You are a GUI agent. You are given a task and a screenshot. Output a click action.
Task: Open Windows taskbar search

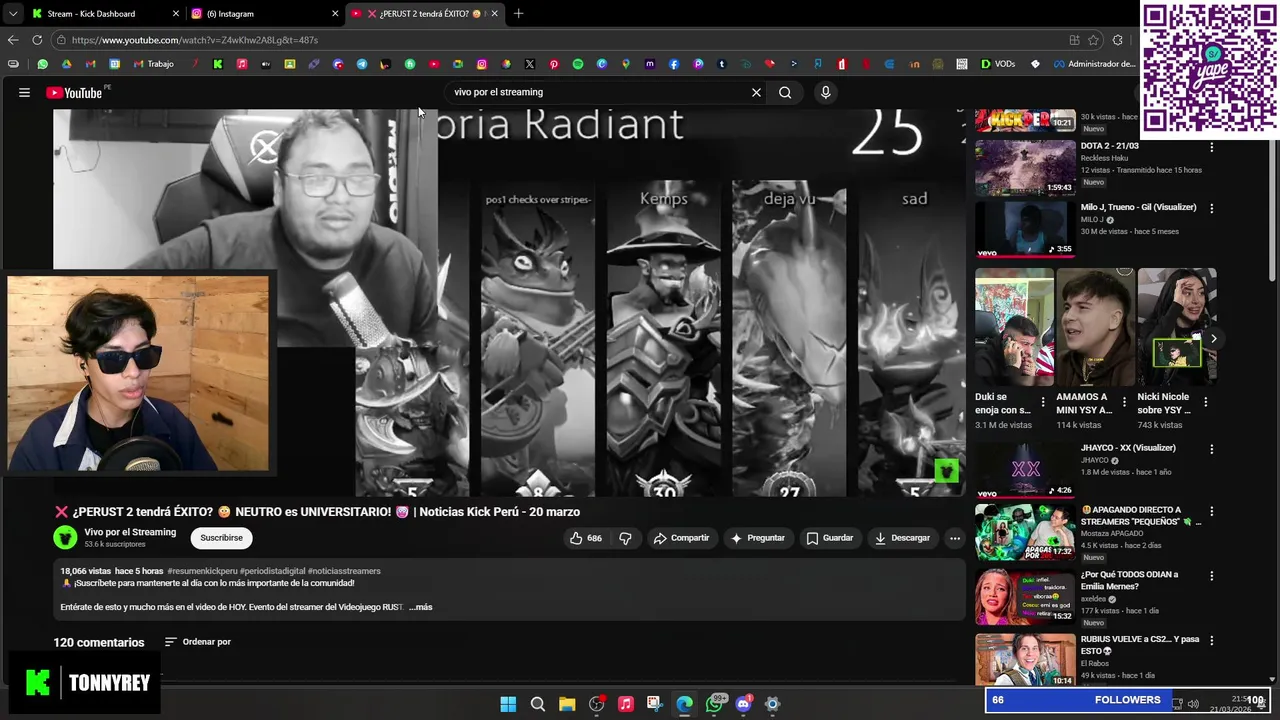pyautogui.click(x=538, y=704)
